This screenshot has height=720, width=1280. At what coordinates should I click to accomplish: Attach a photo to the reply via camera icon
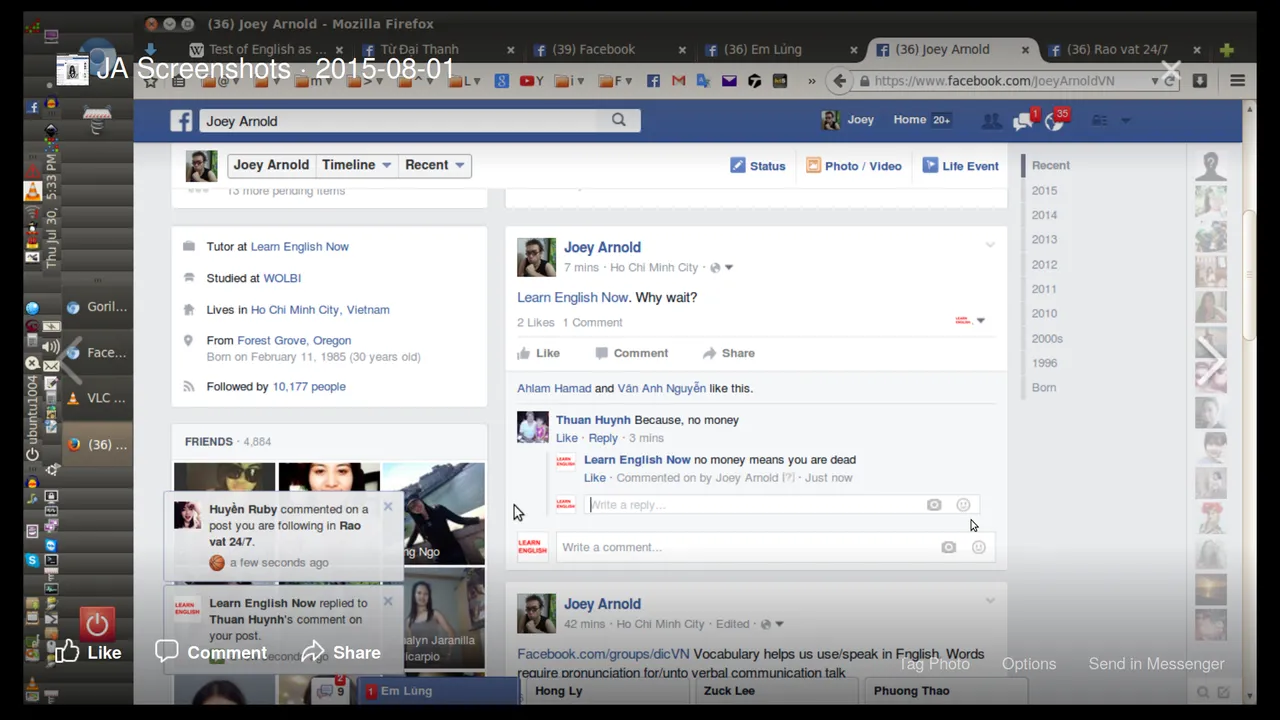coord(934,505)
